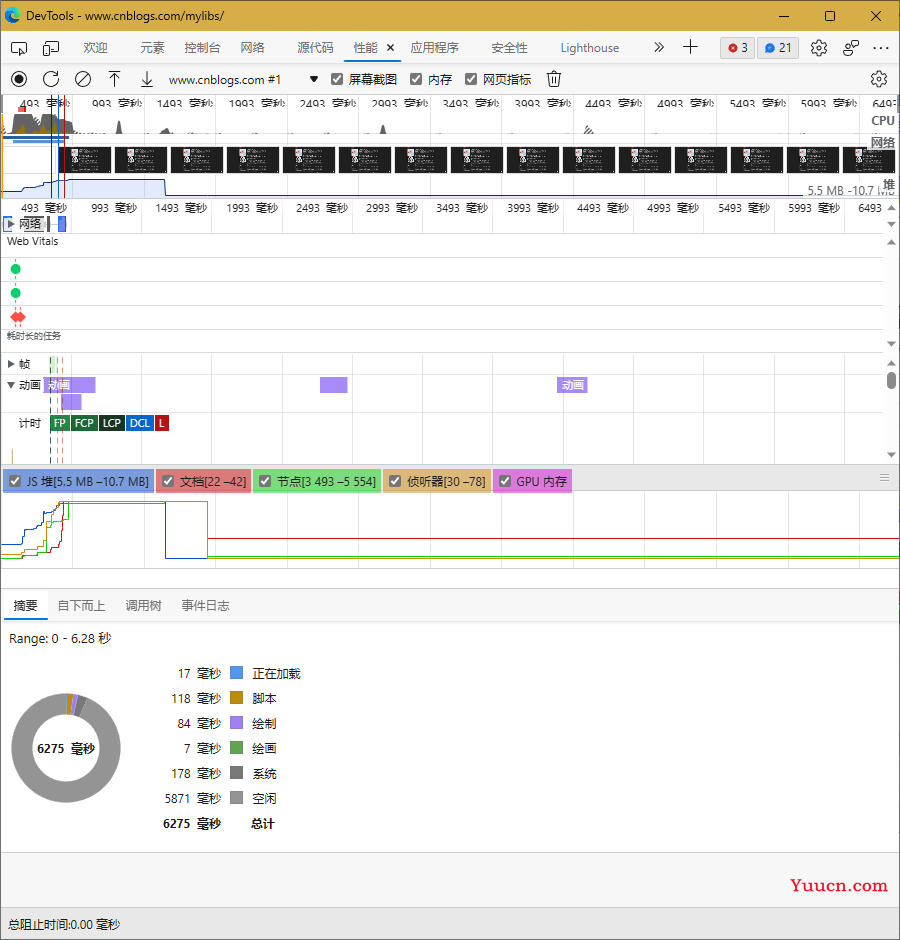Click the 6275 毫秒 donut chart

(66, 748)
